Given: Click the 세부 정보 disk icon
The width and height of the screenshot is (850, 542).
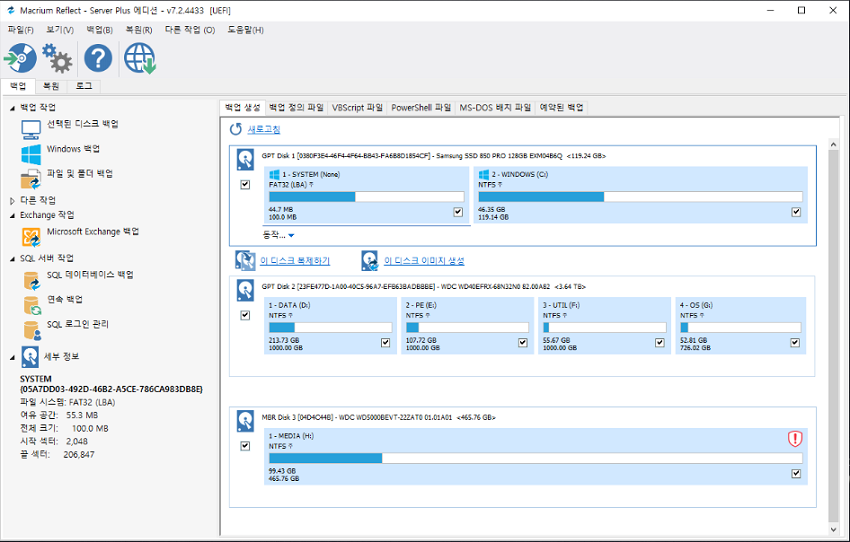Looking at the screenshot, I should tap(30, 357).
